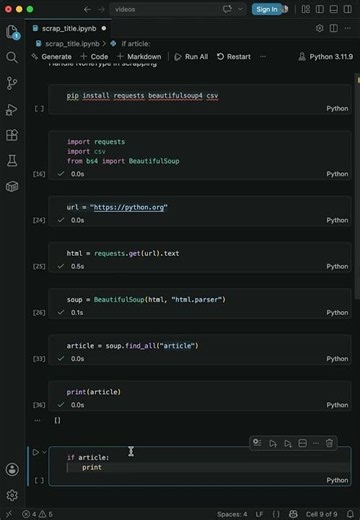Open the Manage gear at sidebar bottom
The width and height of the screenshot is (360, 520).
click(x=12, y=495)
